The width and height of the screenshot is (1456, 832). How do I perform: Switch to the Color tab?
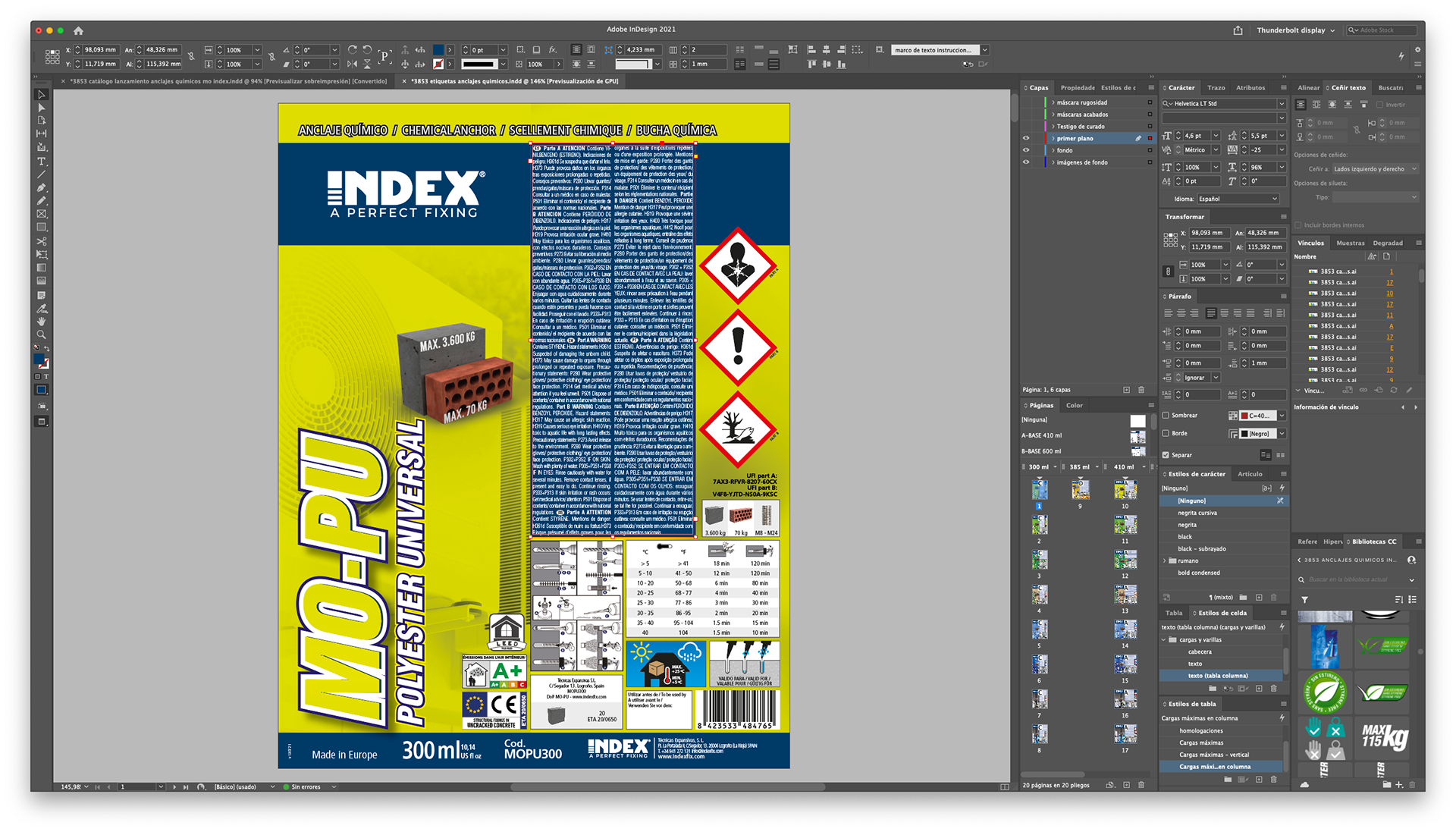point(1075,406)
